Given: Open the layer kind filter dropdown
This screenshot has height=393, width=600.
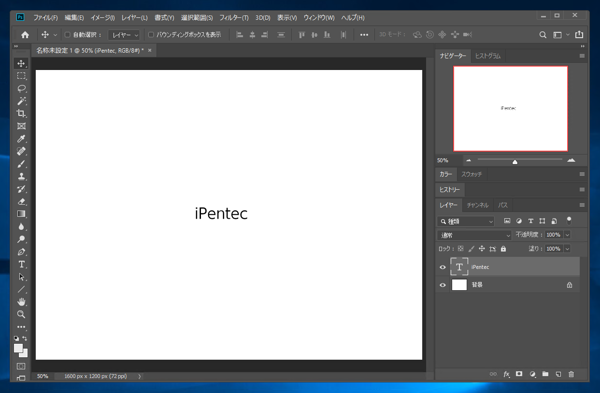Looking at the screenshot, I should pyautogui.click(x=466, y=221).
